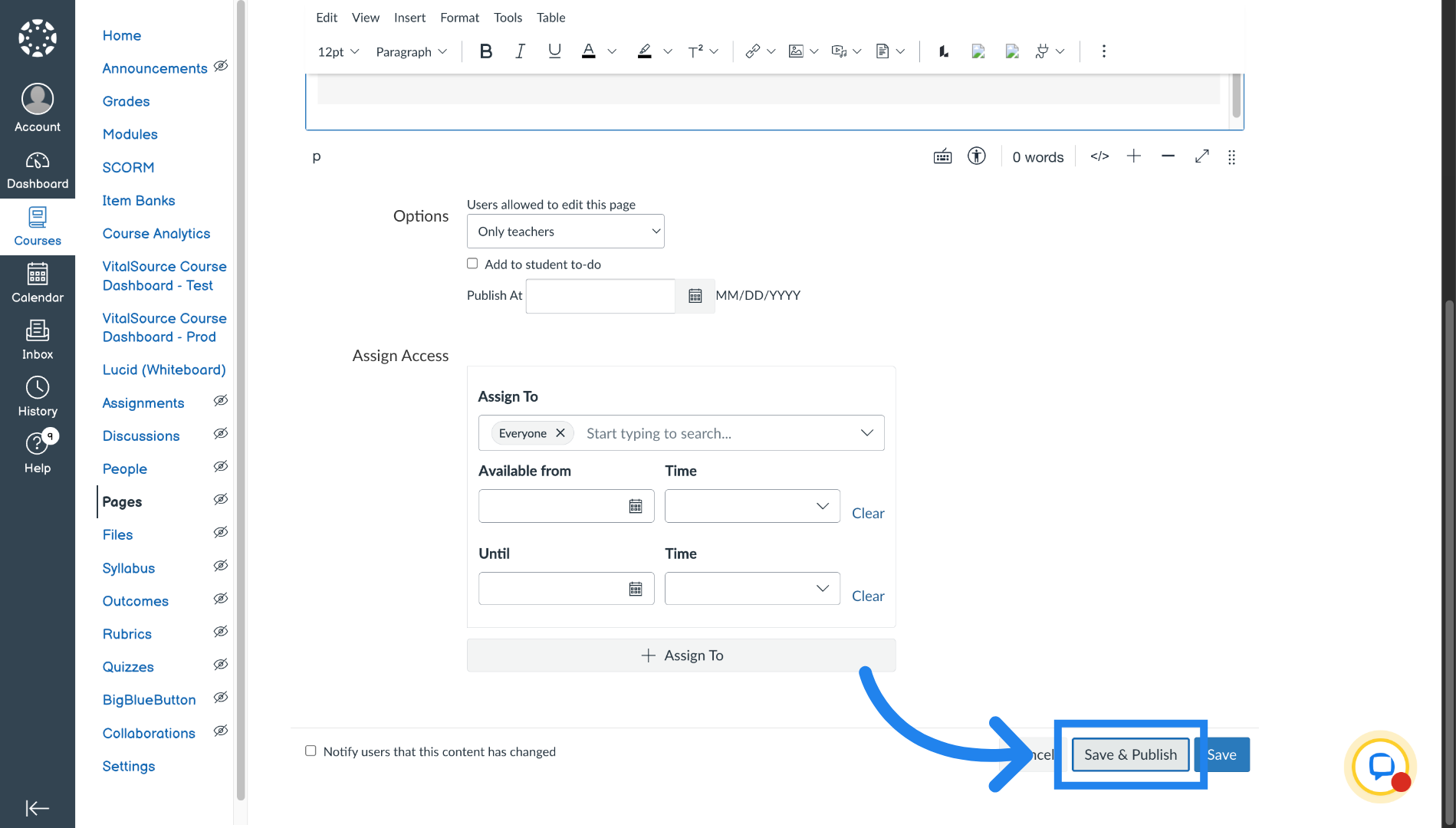Screen dimensions: 1456x828
Task: Click the editor drag handle icon
Action: [1231, 157]
